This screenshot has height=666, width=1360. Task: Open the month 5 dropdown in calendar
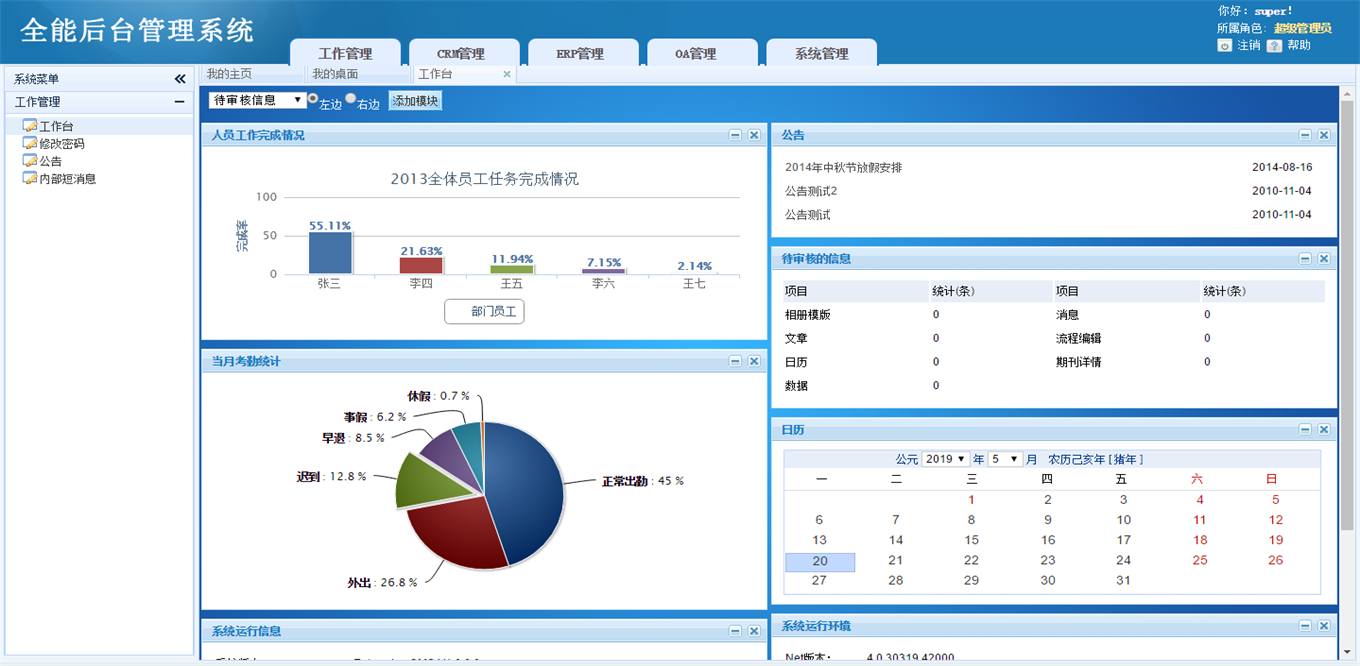pyautogui.click(x=1005, y=459)
